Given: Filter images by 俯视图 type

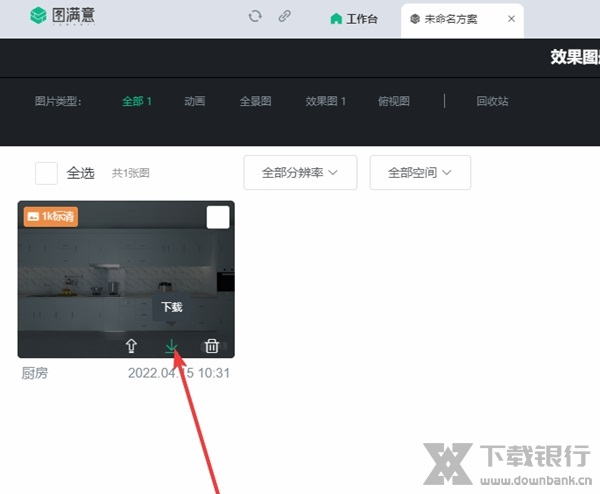Looking at the screenshot, I should 394,101.
